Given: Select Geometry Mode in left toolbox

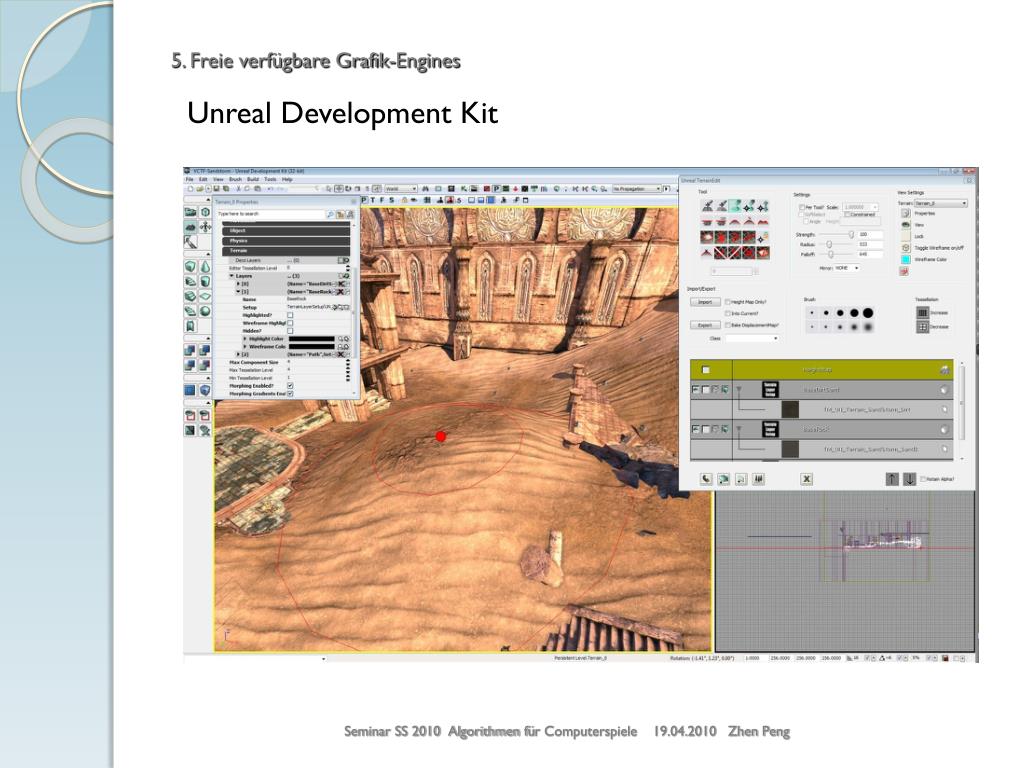Looking at the screenshot, I should click(205, 212).
